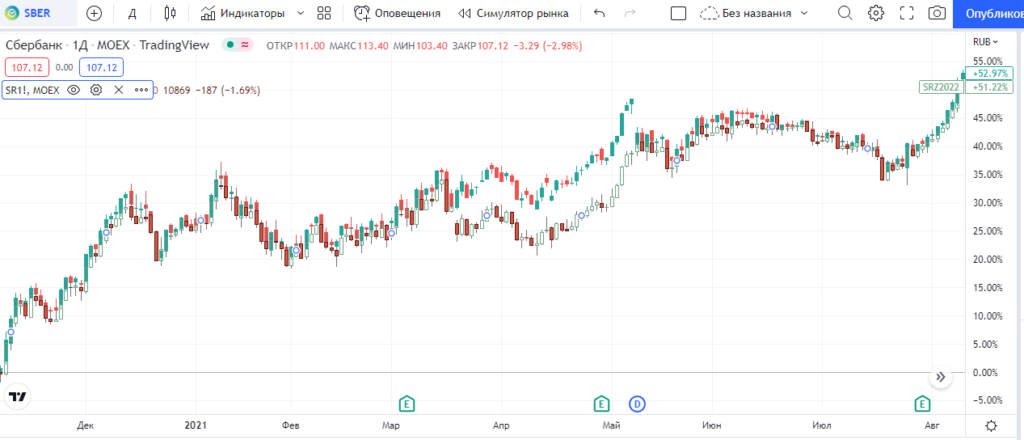The height and width of the screenshot is (440, 1024).
Task: Open SR1! series settings gear
Action: pyautogui.click(x=96, y=90)
